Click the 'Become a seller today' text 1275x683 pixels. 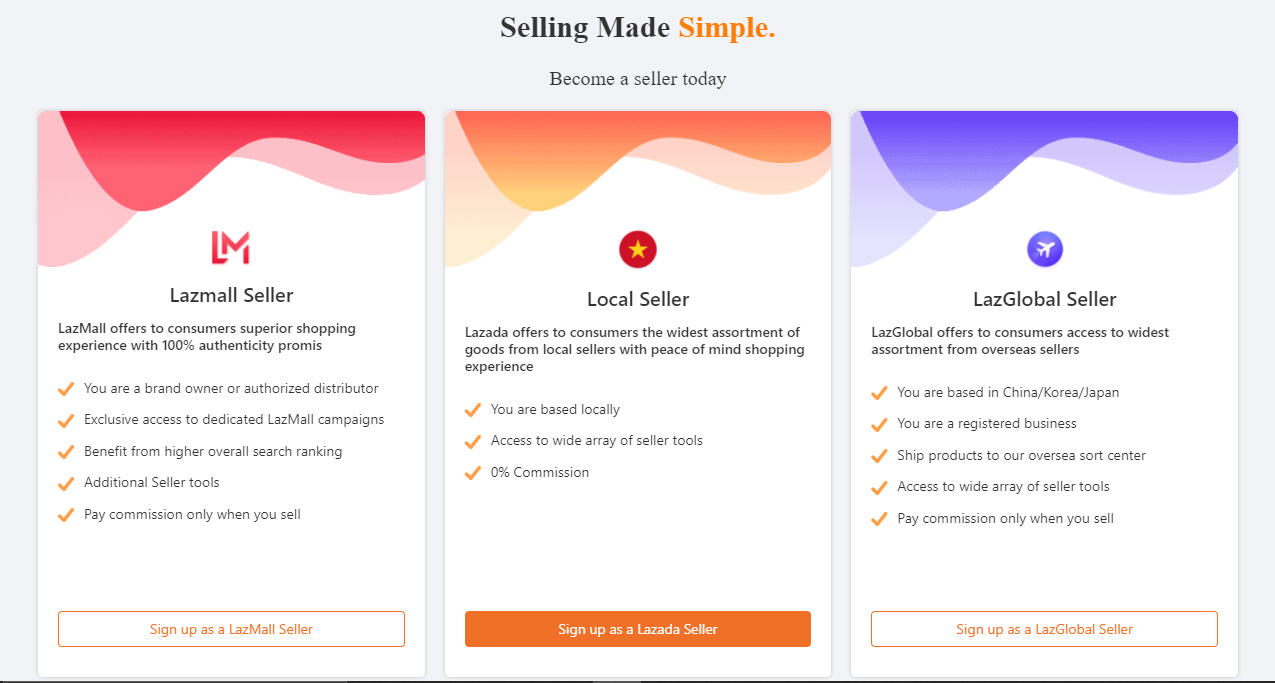coord(637,78)
